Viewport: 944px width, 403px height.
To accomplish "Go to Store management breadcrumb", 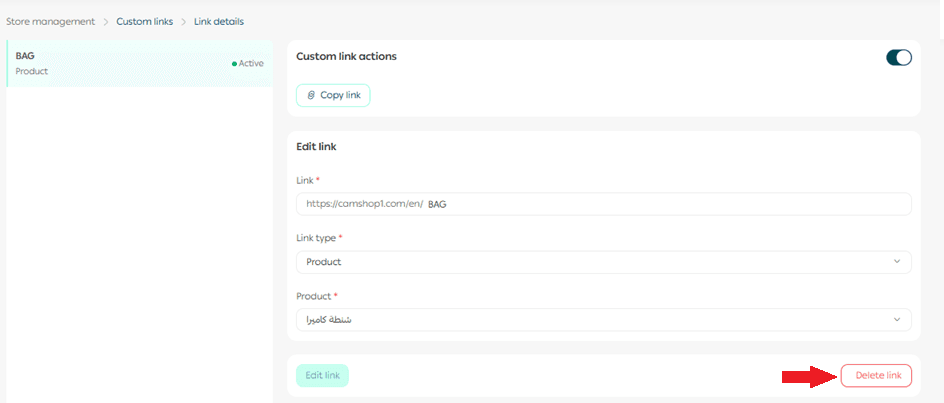I will click(50, 21).
